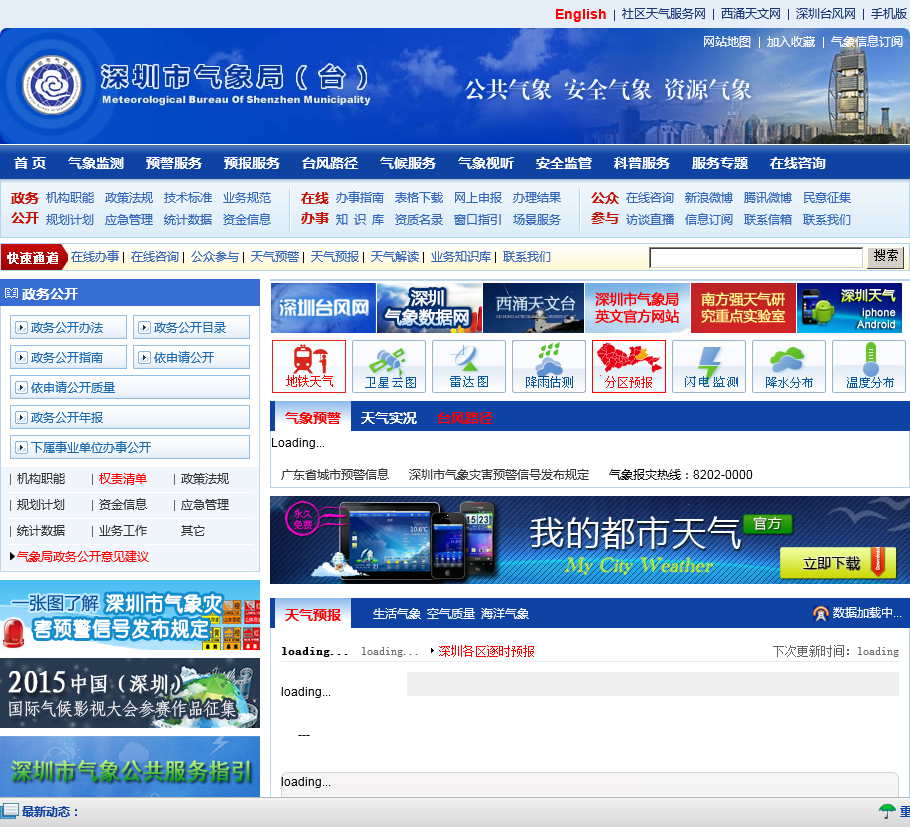Click the 闪电监测 lightning monitoring icon

[x=709, y=366]
